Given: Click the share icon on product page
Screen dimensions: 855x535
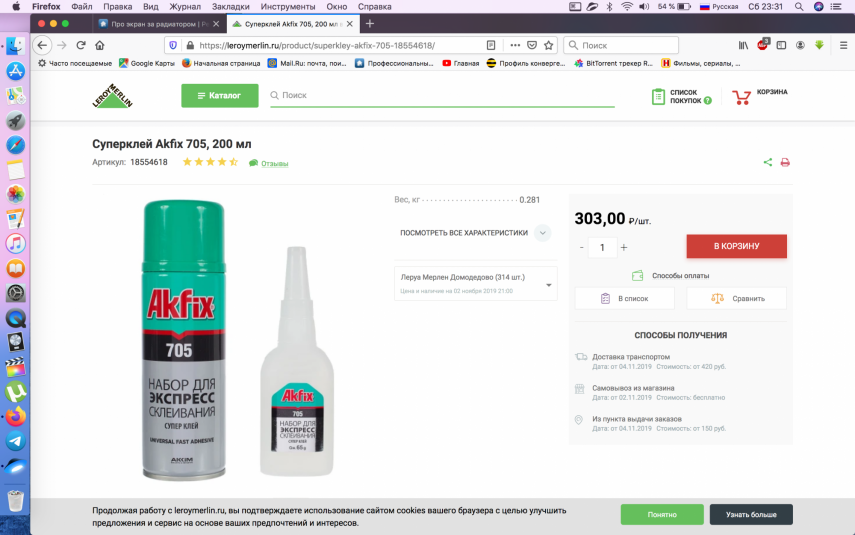Looking at the screenshot, I should [x=768, y=162].
